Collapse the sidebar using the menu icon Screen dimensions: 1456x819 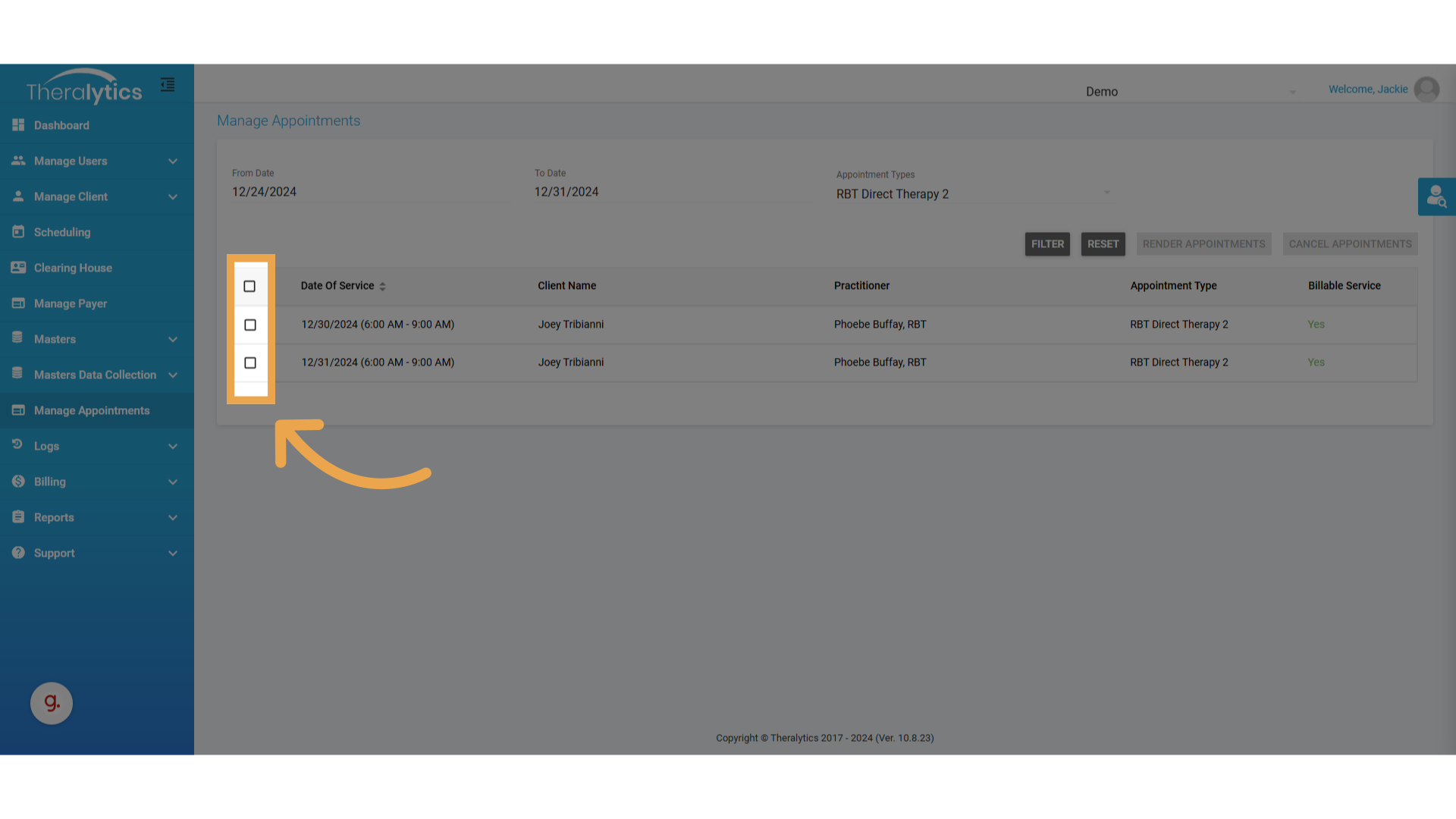point(168,85)
